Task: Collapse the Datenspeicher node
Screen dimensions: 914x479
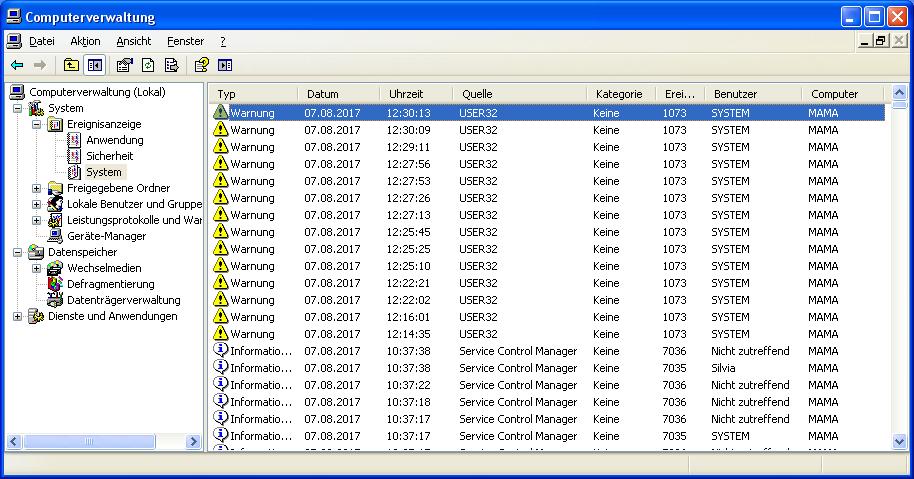Action: [17, 252]
